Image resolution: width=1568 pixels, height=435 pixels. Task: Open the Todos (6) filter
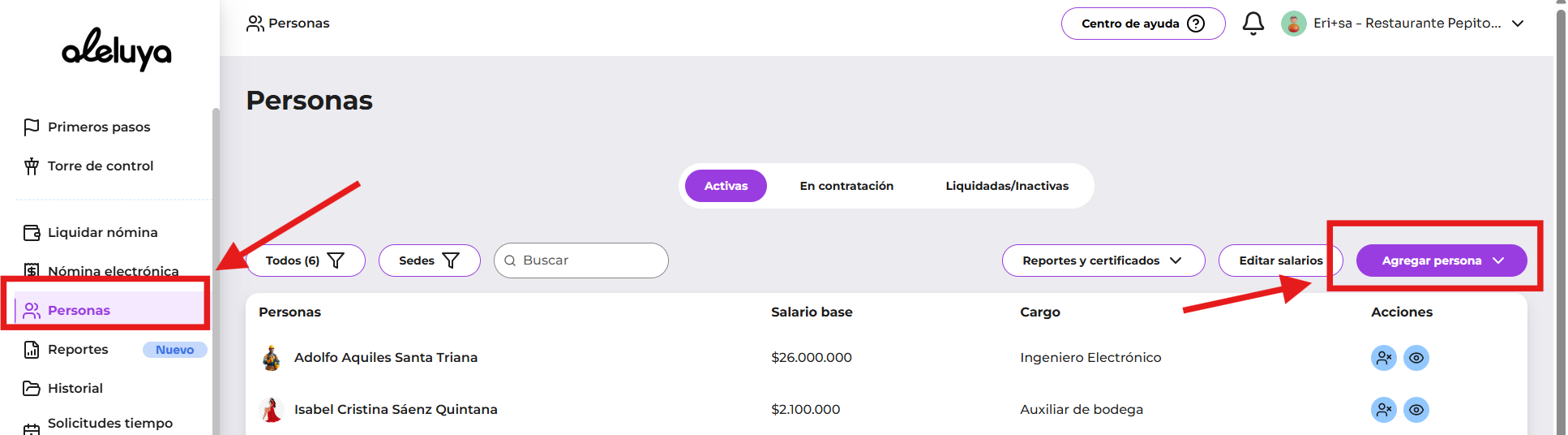[305, 261]
